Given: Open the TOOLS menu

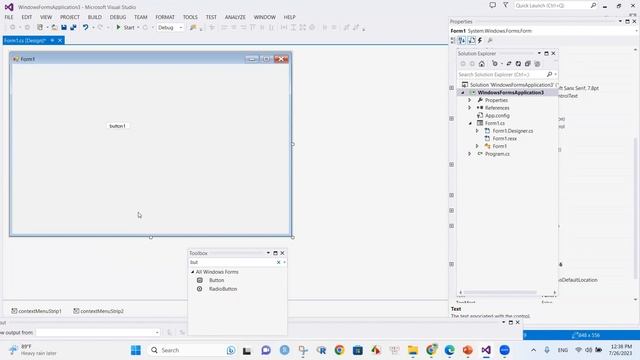Looking at the screenshot, I should tap(190, 17).
